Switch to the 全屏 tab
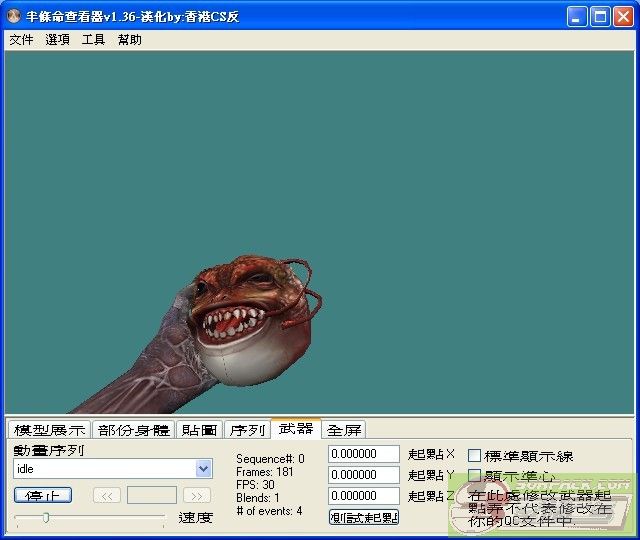This screenshot has width=640, height=540. tap(344, 430)
